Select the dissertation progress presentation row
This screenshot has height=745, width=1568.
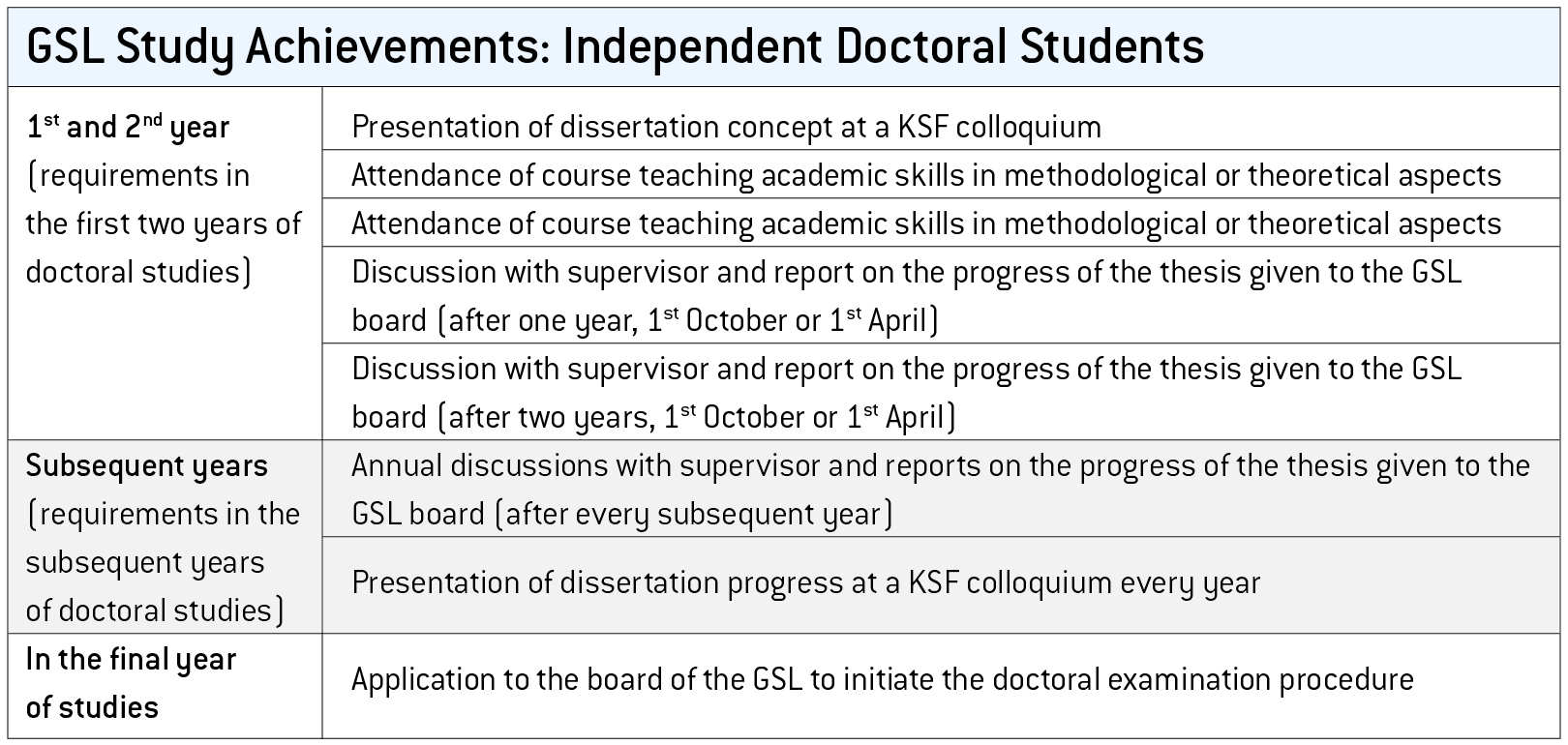point(805,582)
